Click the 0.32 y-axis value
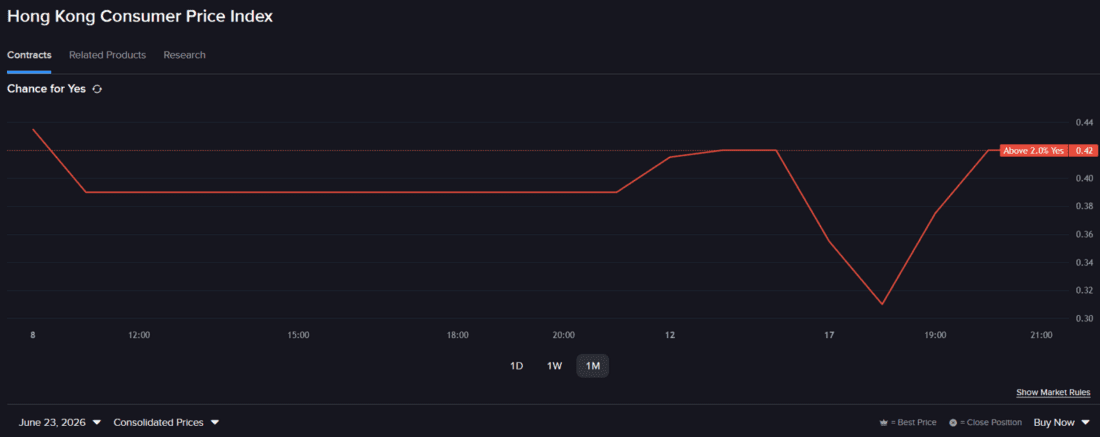This screenshot has width=1100, height=437. coord(1084,290)
